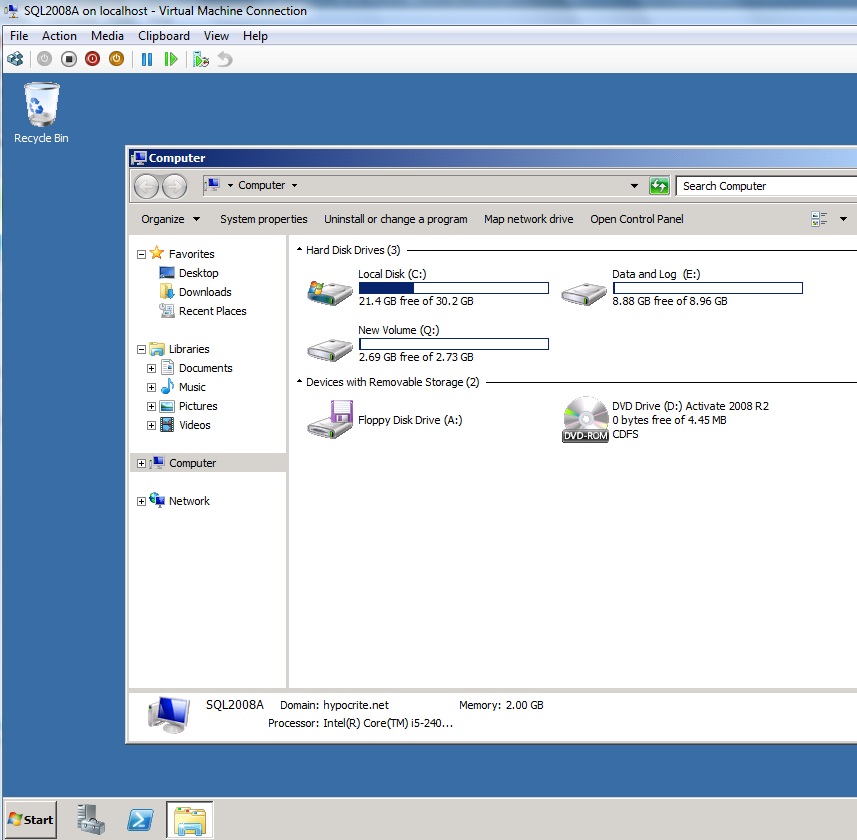Click the Explorer Back arrow button
The width and height of the screenshot is (857, 840).
coord(146,186)
